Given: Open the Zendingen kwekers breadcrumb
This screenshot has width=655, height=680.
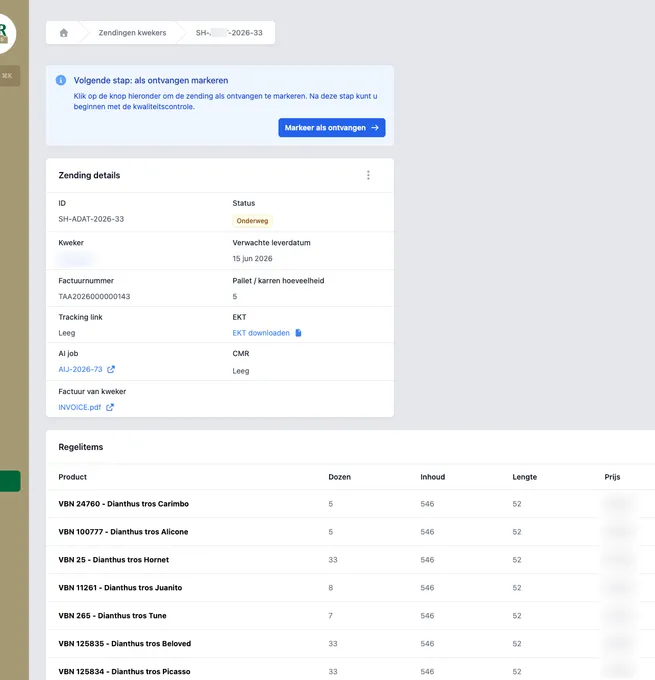Looking at the screenshot, I should click(x=132, y=33).
